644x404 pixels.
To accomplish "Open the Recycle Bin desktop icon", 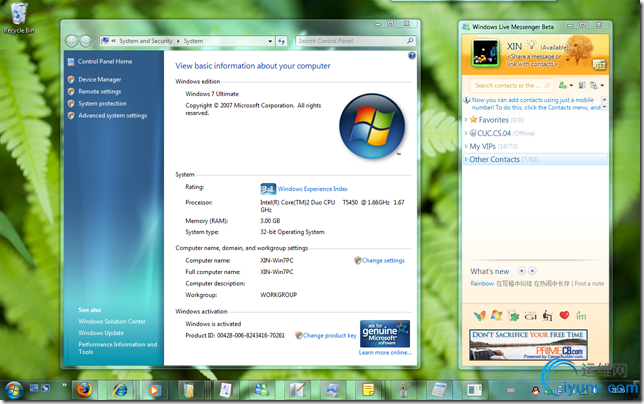I will 19,18.
